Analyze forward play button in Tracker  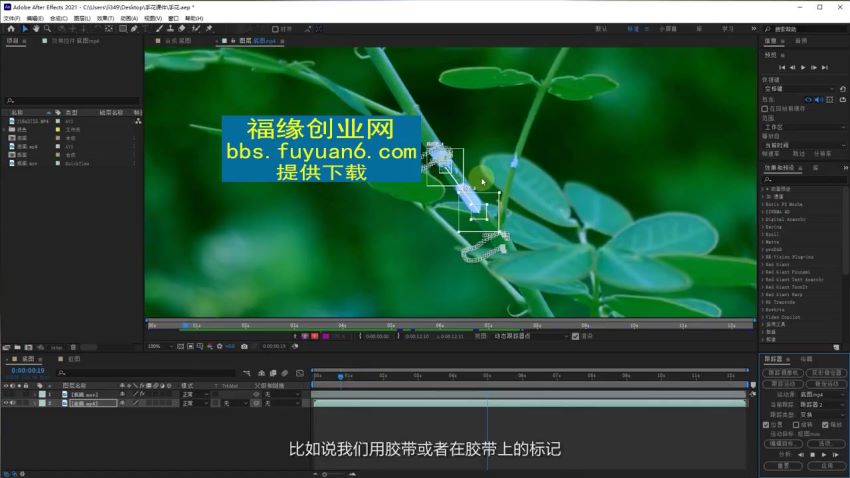coord(824,455)
